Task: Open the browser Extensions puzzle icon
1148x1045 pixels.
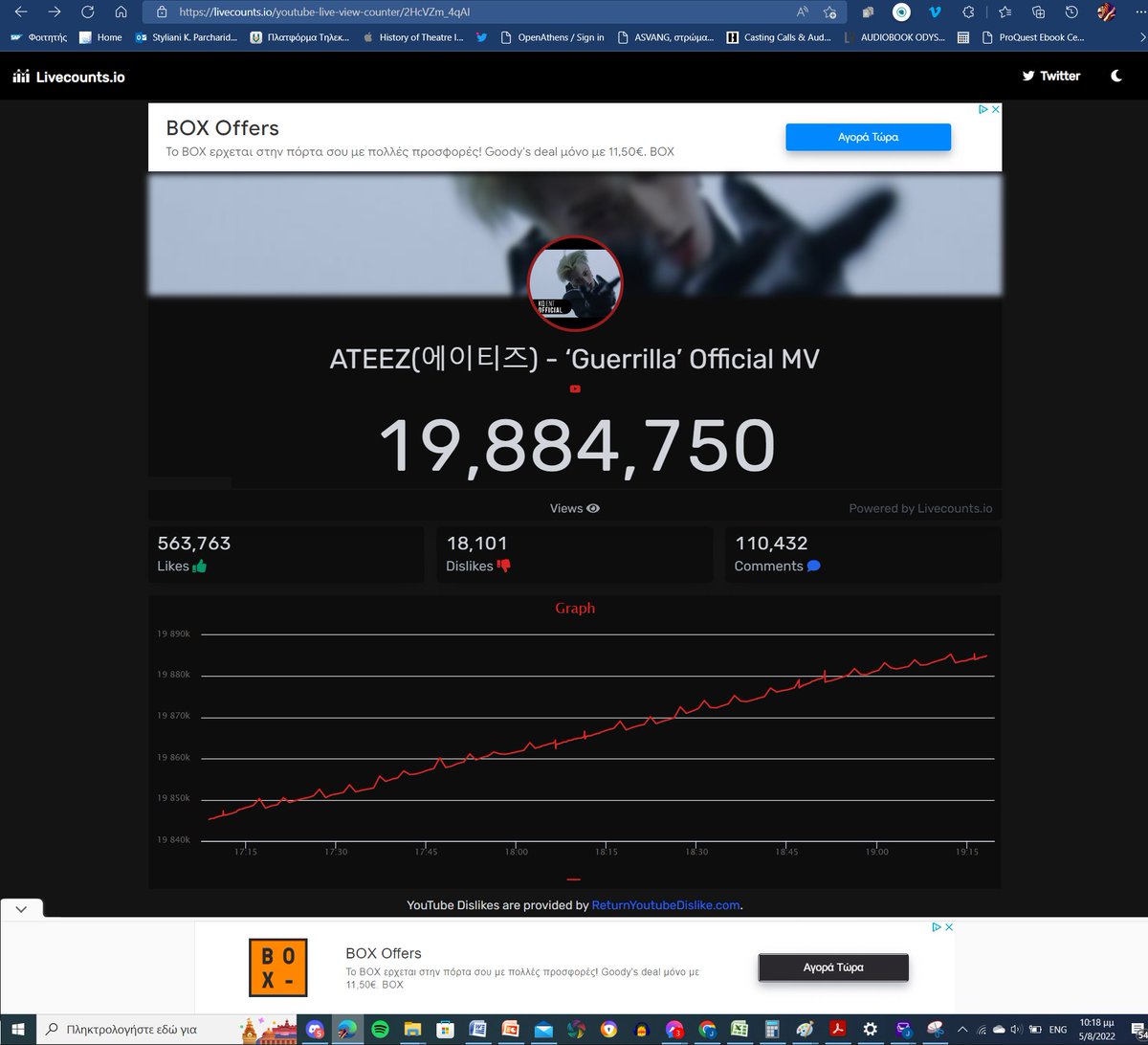Action: (969, 12)
